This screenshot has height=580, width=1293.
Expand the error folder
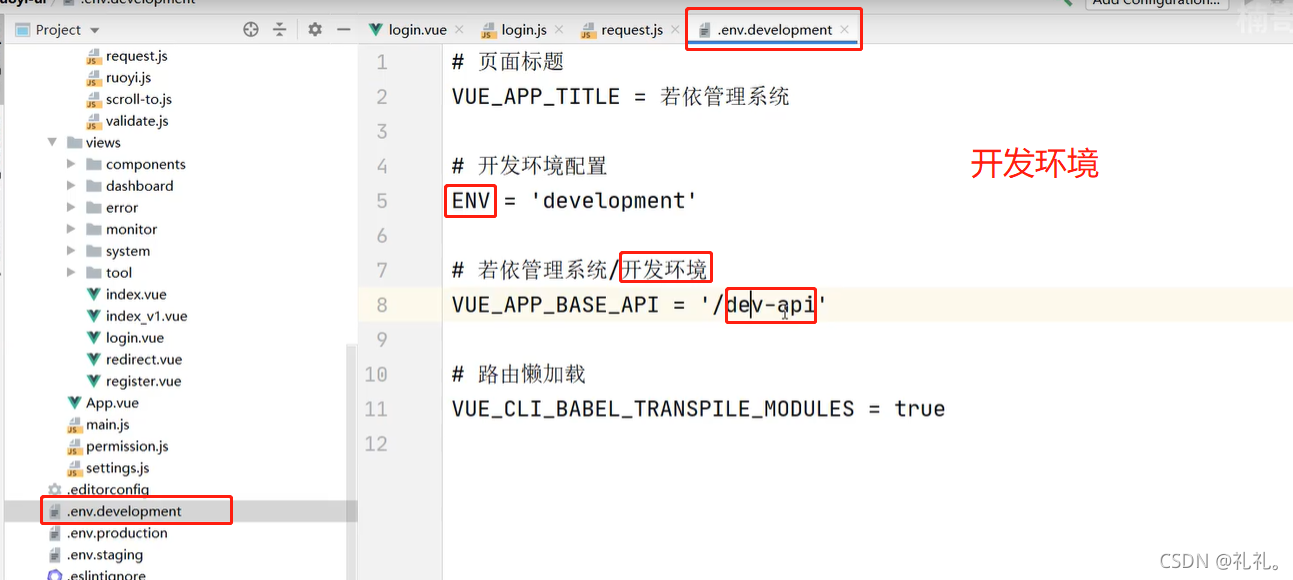pos(71,208)
